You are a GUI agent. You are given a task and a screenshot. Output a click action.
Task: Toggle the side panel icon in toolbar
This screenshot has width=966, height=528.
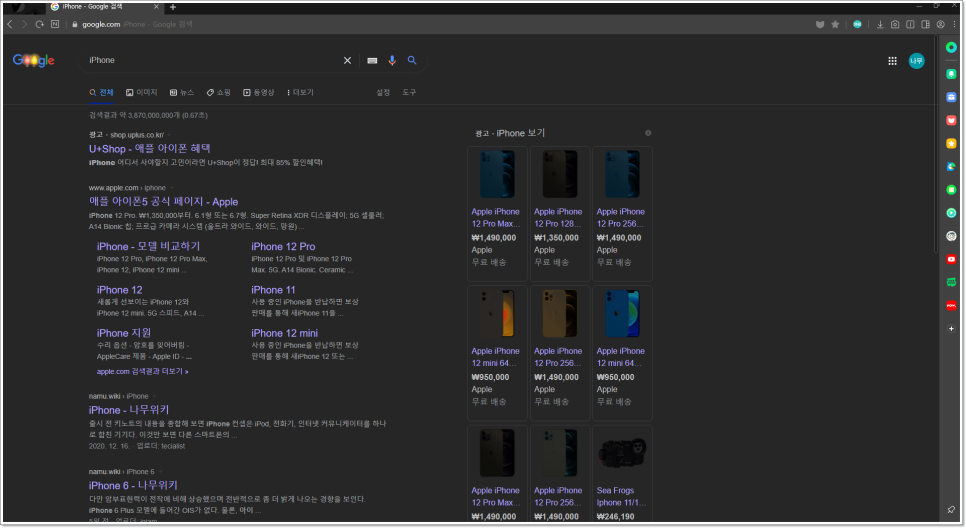click(x=925, y=24)
